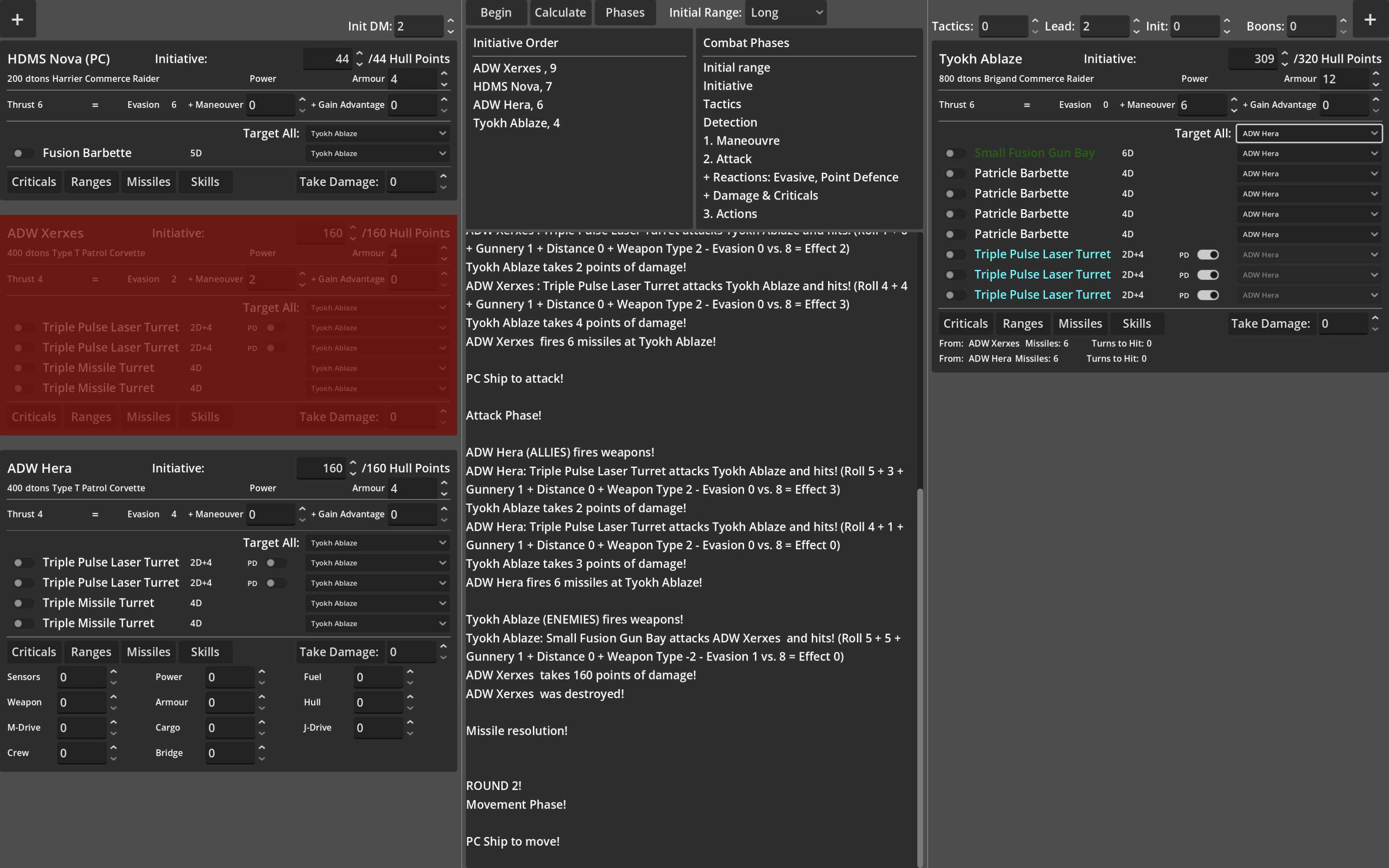1389x868 pixels.
Task: Focus HDMS Nova Take Damage field
Action: coord(412,182)
